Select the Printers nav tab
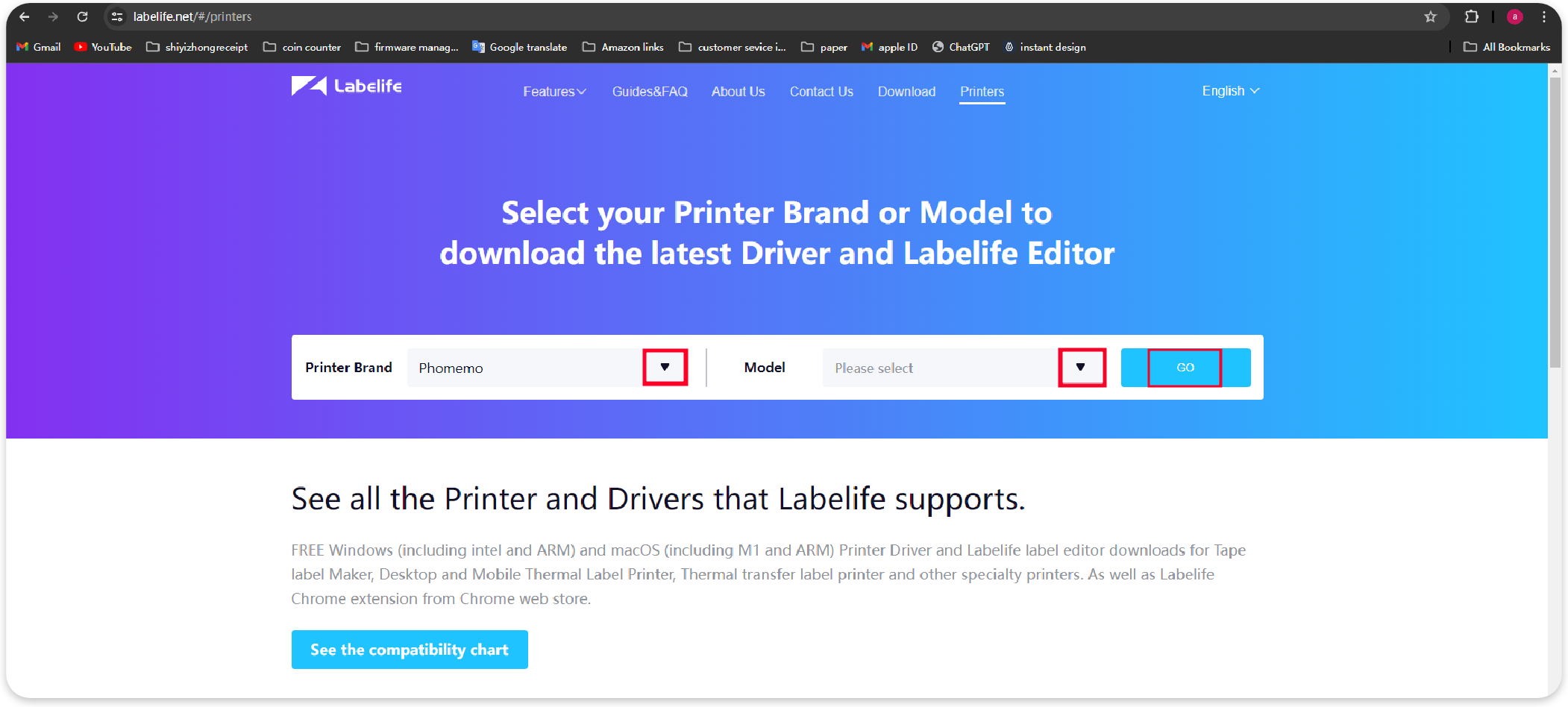 (x=982, y=92)
